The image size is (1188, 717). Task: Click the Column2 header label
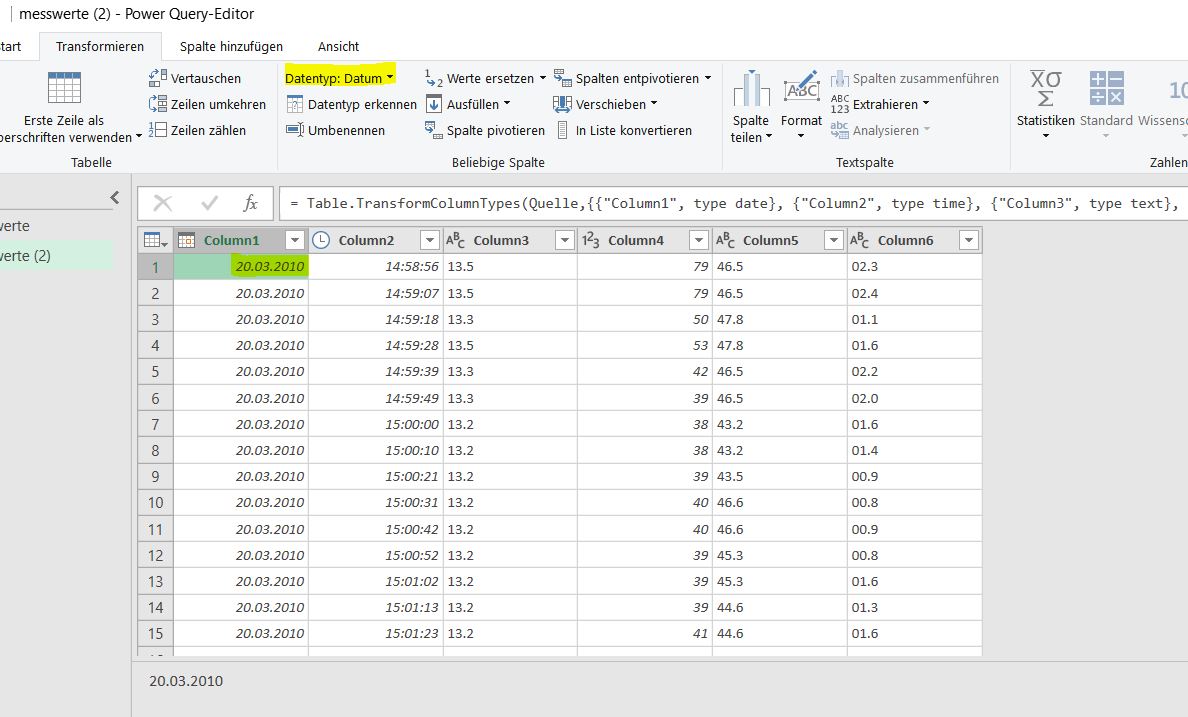(366, 240)
